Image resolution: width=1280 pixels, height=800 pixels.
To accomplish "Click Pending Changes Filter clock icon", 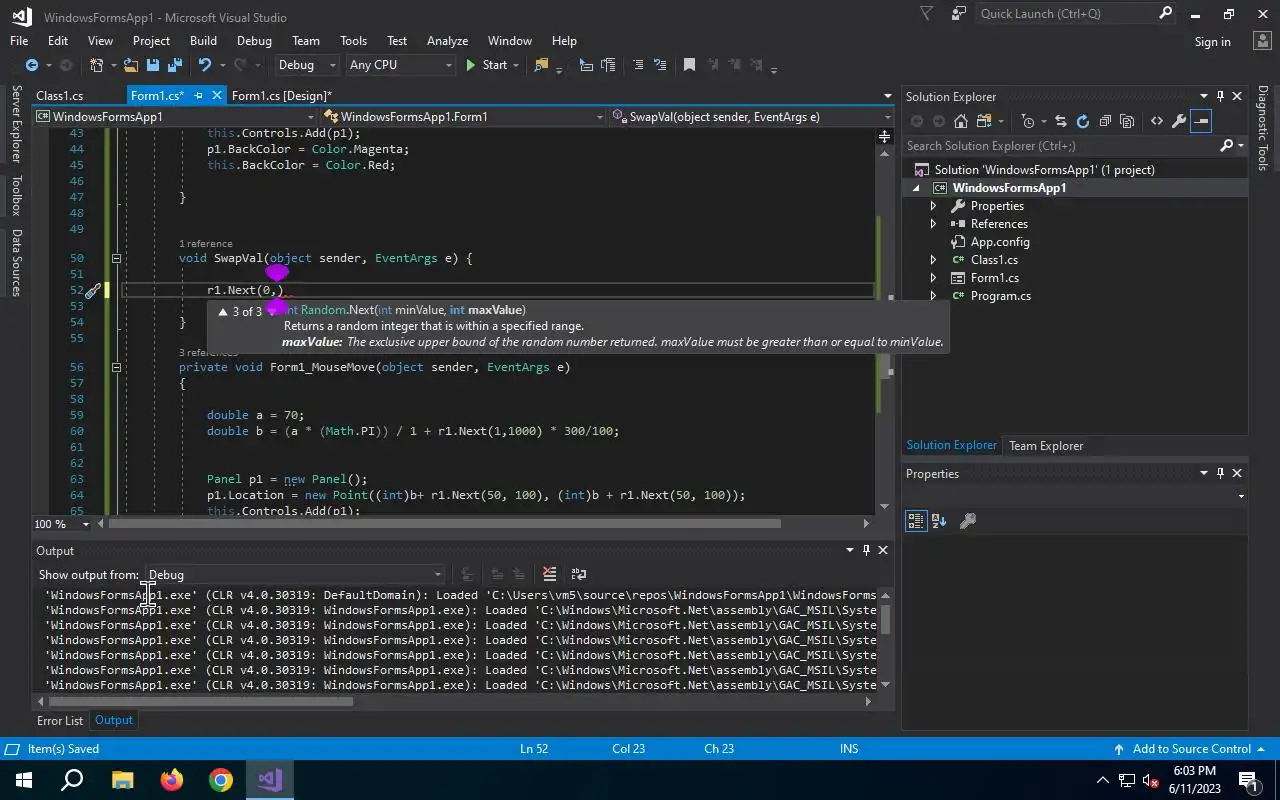I will tap(1028, 121).
